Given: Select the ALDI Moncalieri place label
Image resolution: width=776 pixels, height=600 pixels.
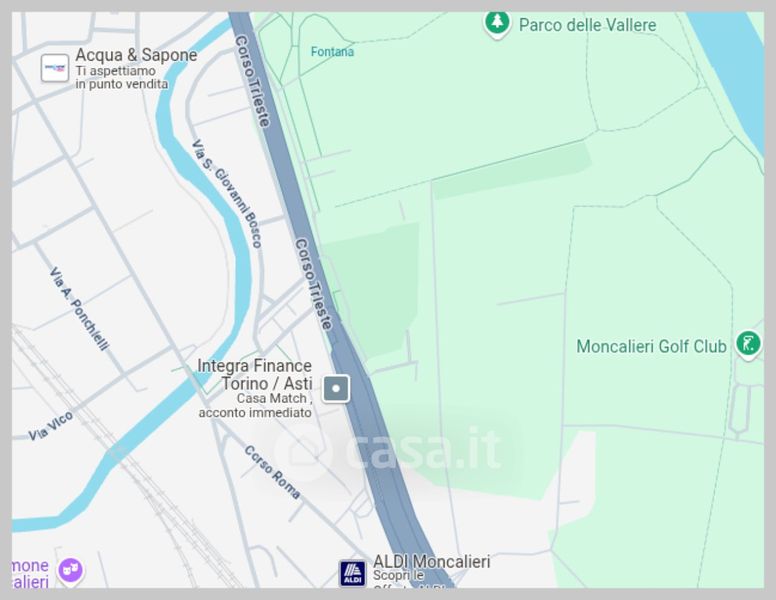Looking at the screenshot, I should click(432, 561).
